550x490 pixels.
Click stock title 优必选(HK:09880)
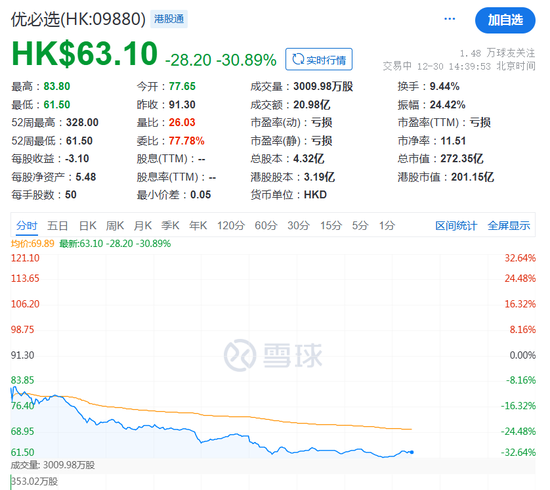(78, 19)
